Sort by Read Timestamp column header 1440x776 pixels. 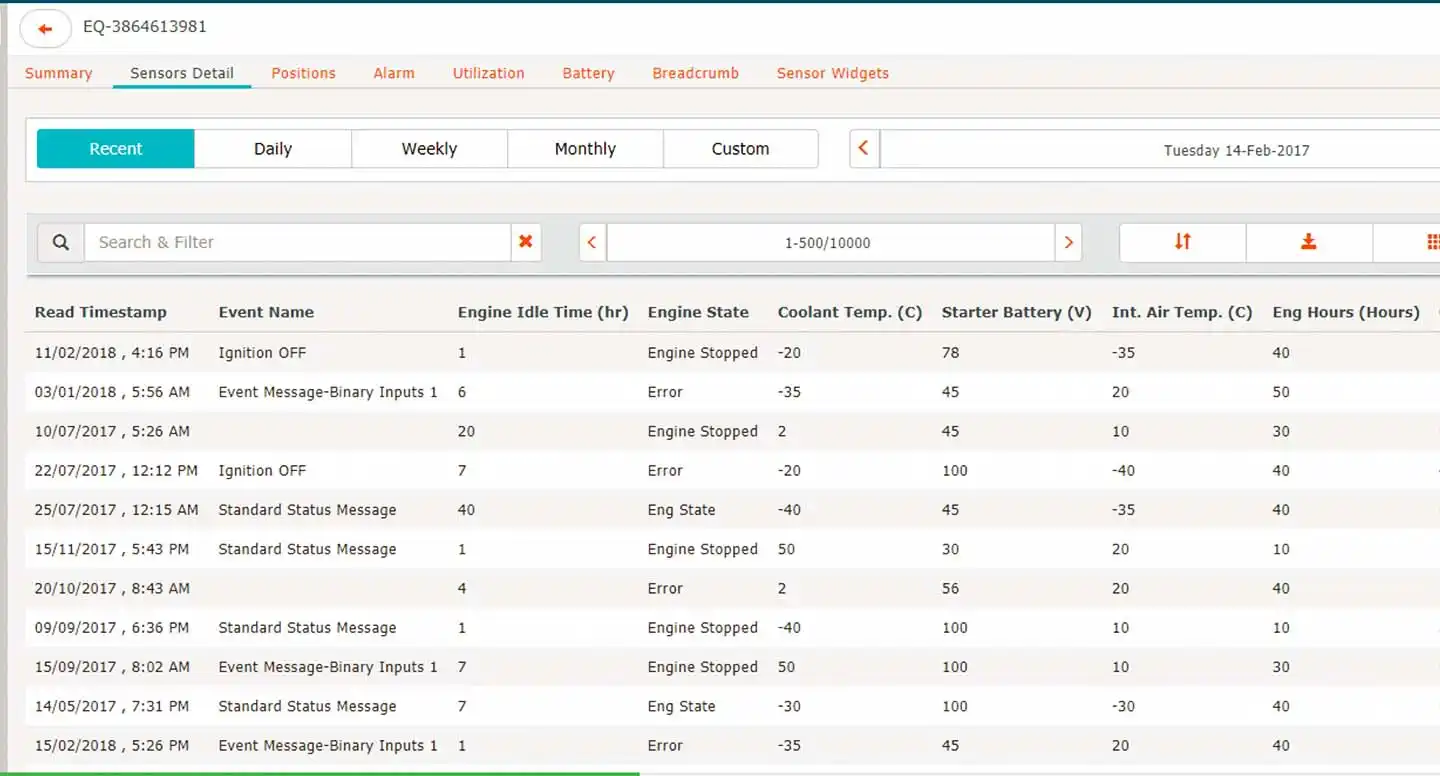100,312
